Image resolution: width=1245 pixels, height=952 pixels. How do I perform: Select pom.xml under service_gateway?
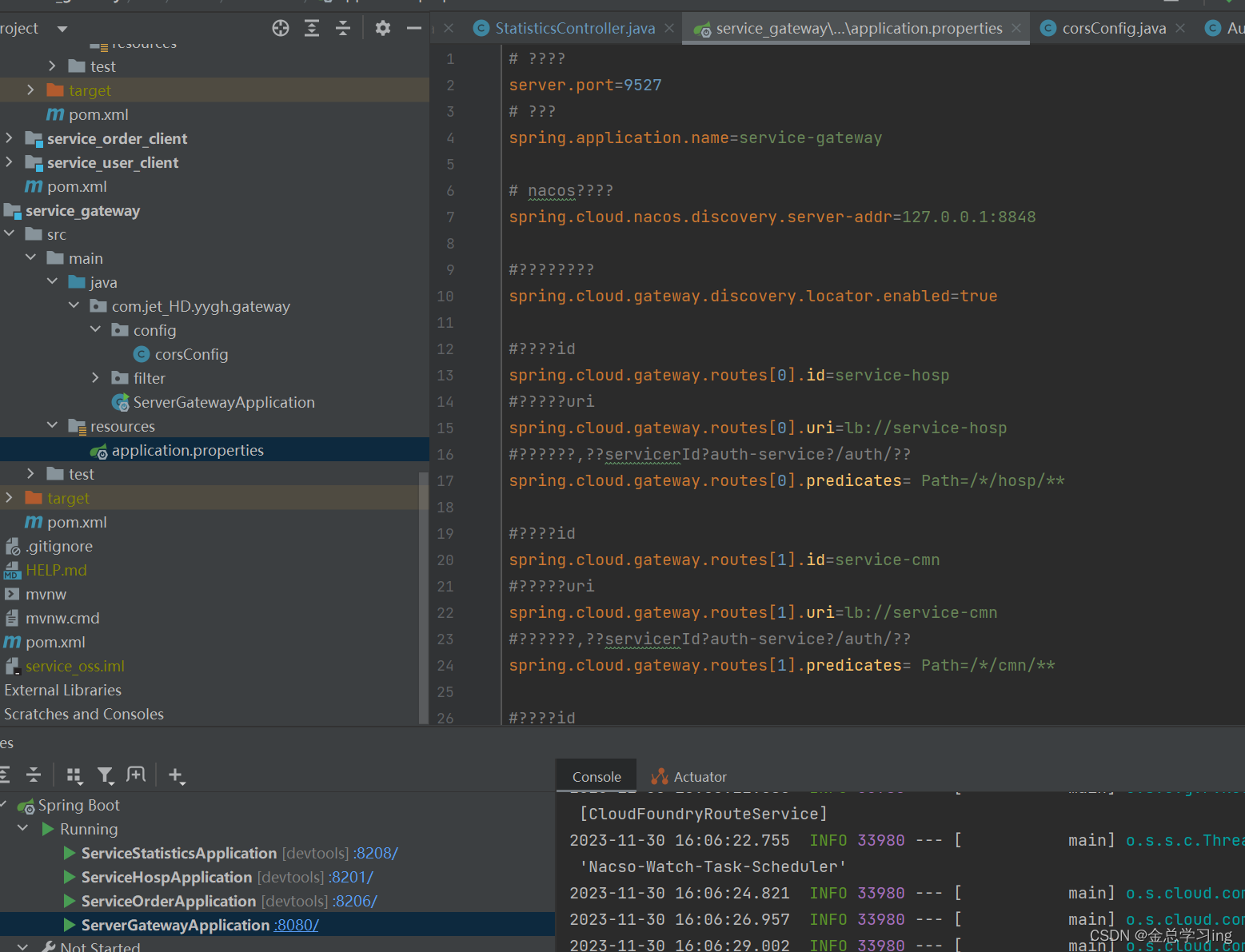[x=77, y=522]
